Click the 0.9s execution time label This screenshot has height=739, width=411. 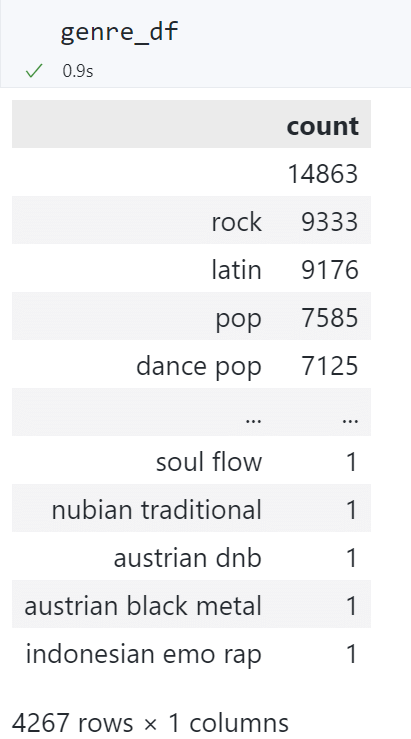[78, 71]
